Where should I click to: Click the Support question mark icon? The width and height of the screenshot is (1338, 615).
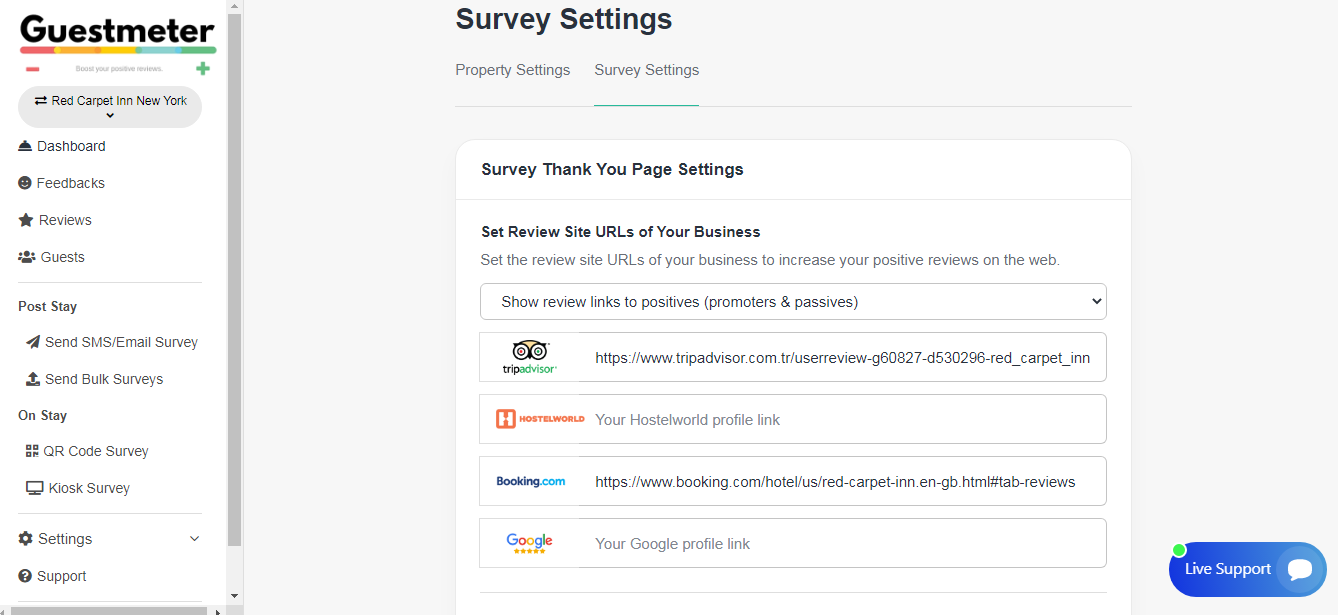[25, 576]
